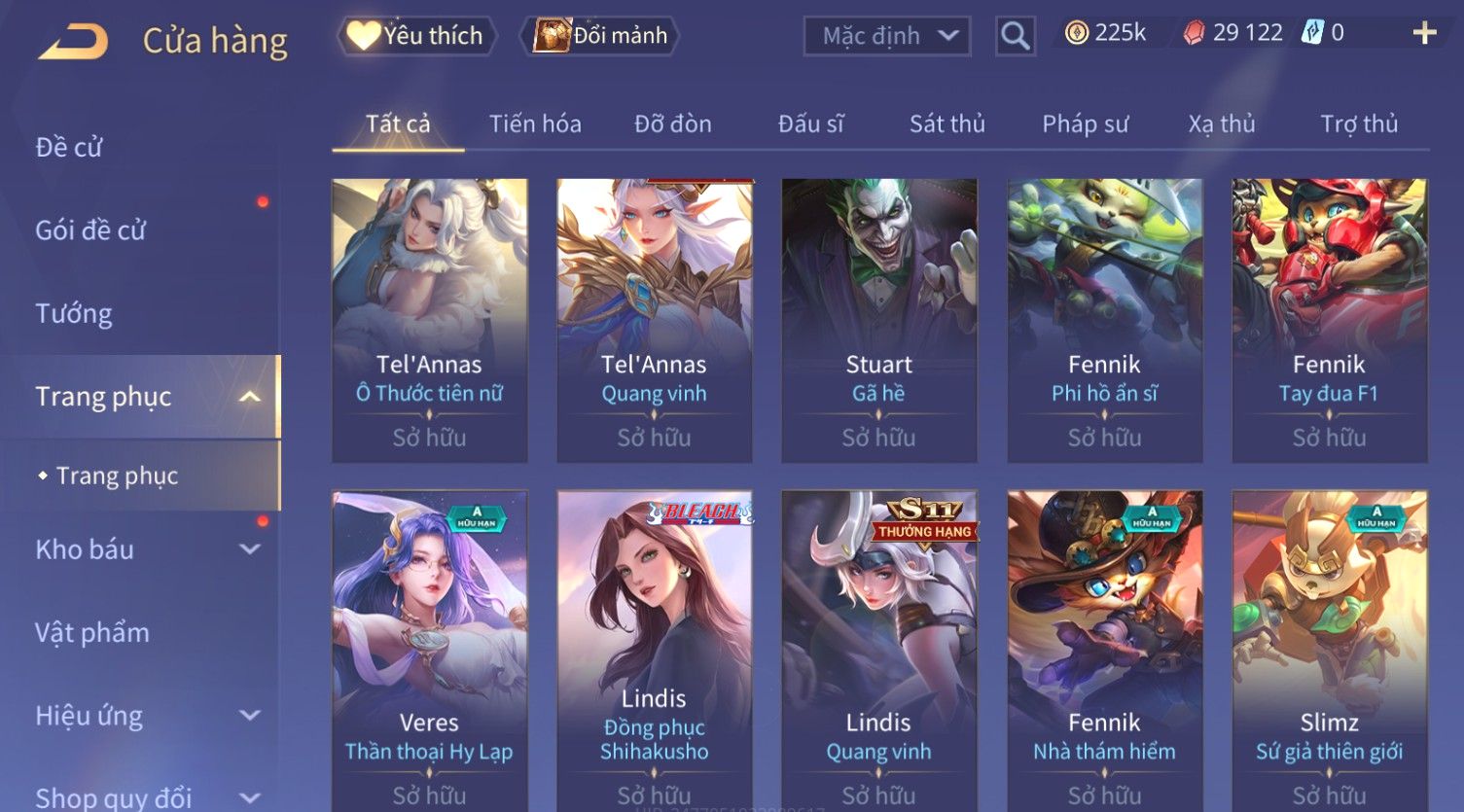1464x812 pixels.
Task: Select the Tiến hóa tab
Action: [x=535, y=124]
